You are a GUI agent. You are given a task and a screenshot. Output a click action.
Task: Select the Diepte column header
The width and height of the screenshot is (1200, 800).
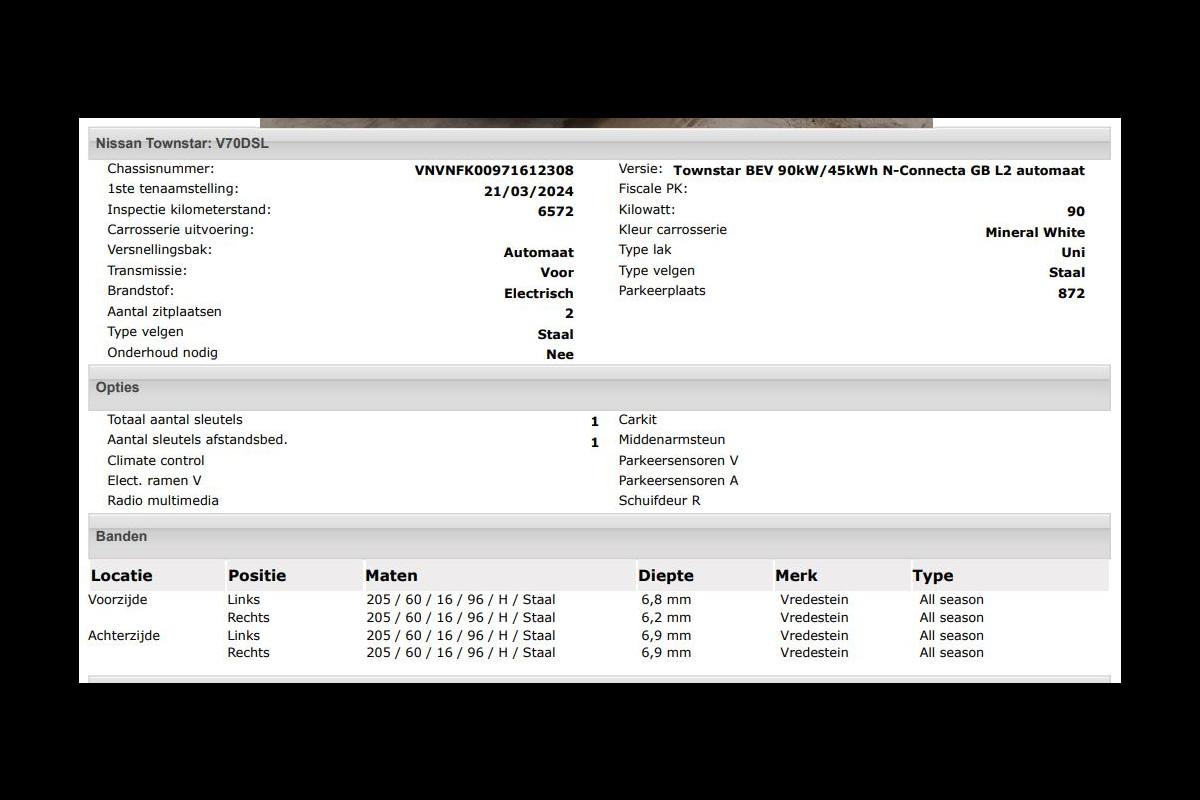pos(665,575)
